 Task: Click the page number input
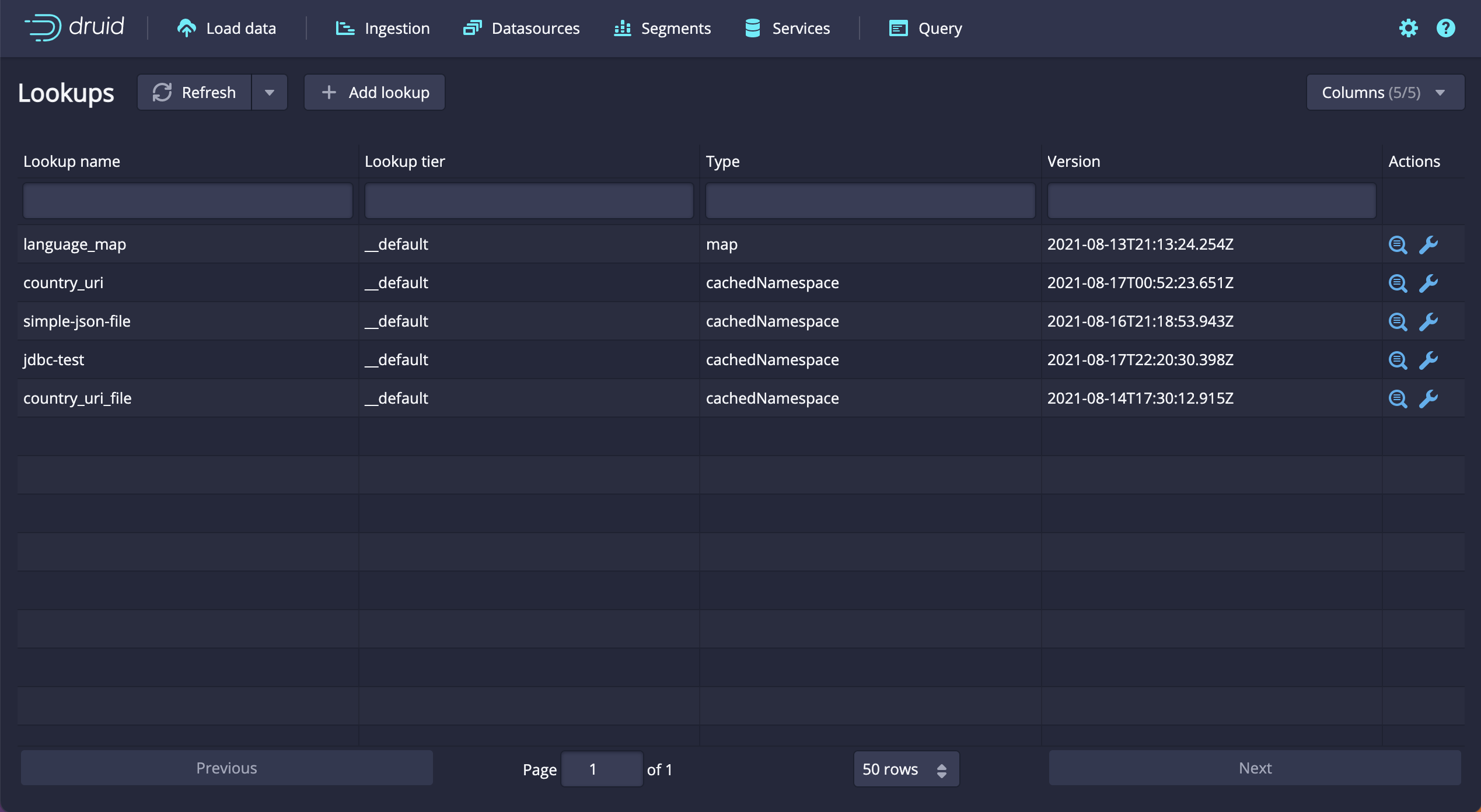coord(602,769)
